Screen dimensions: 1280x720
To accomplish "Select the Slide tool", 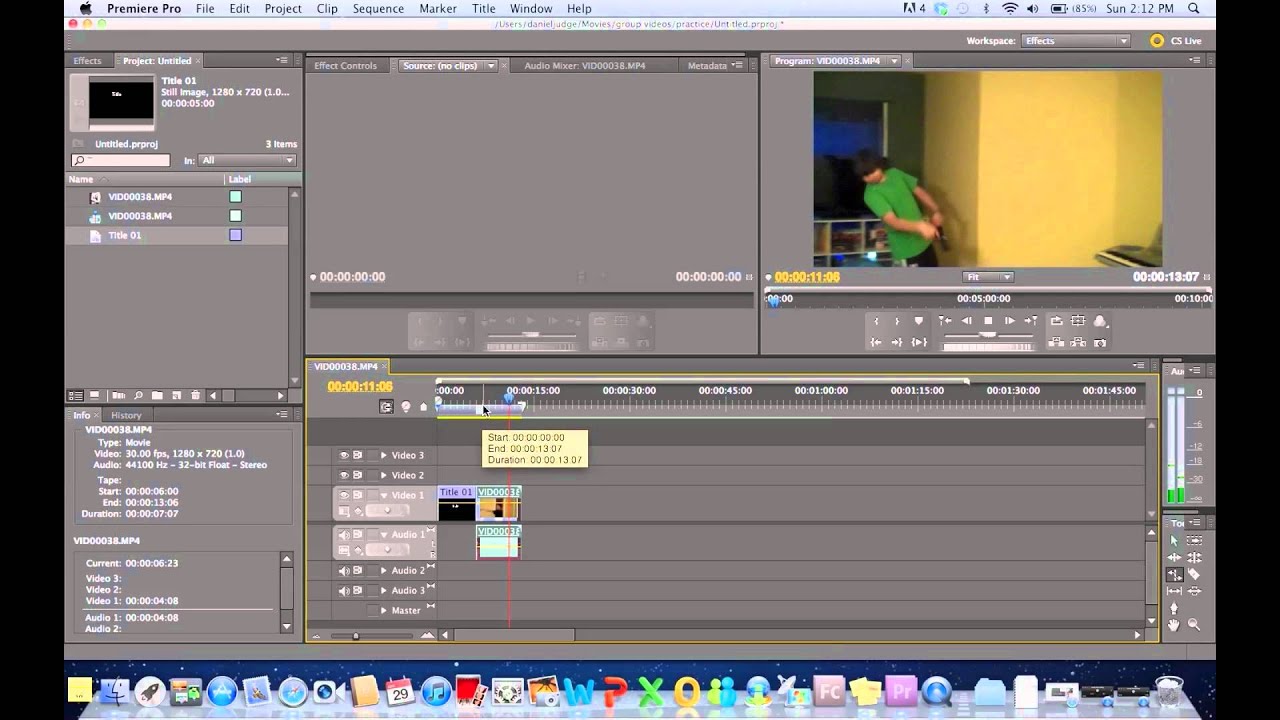I will click(x=1194, y=591).
